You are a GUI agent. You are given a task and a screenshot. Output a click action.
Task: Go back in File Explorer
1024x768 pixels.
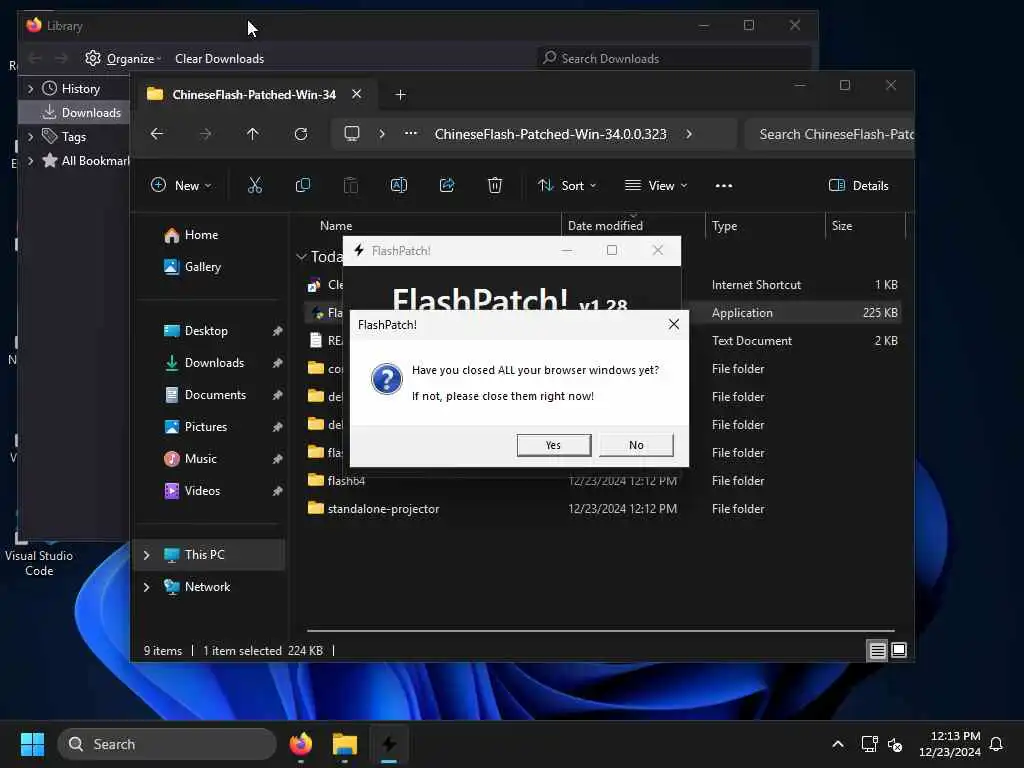coord(157,134)
